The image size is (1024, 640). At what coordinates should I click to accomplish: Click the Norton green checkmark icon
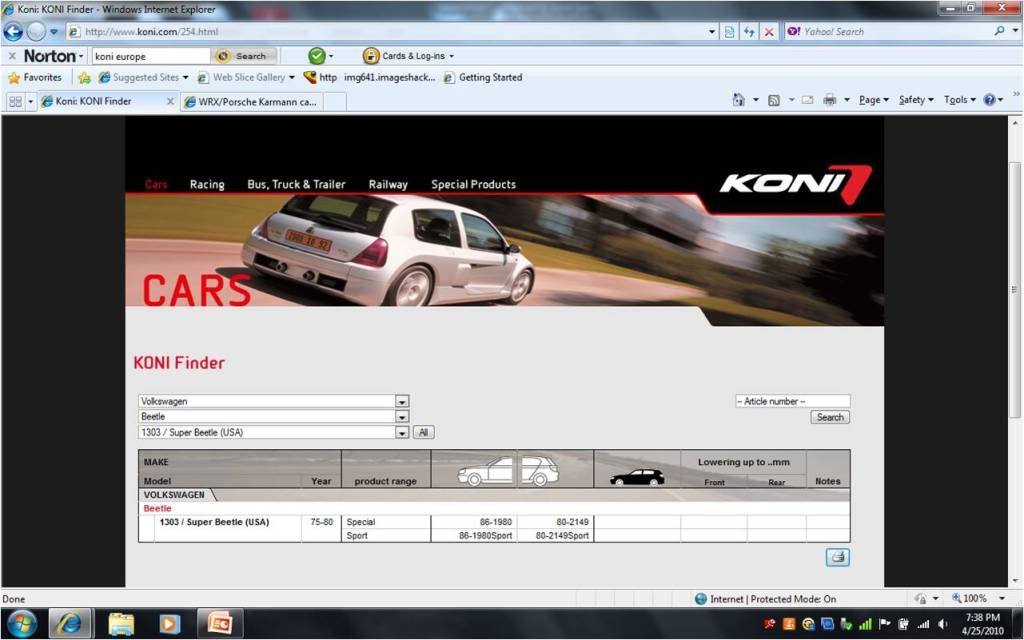pyautogui.click(x=316, y=56)
